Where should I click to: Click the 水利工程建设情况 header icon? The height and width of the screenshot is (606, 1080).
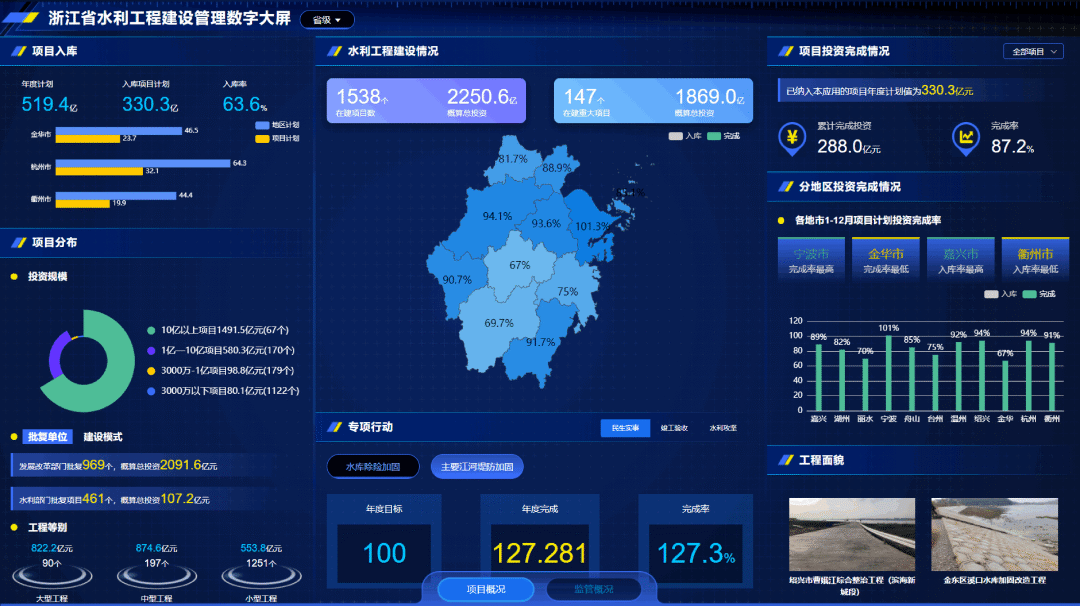(334, 51)
